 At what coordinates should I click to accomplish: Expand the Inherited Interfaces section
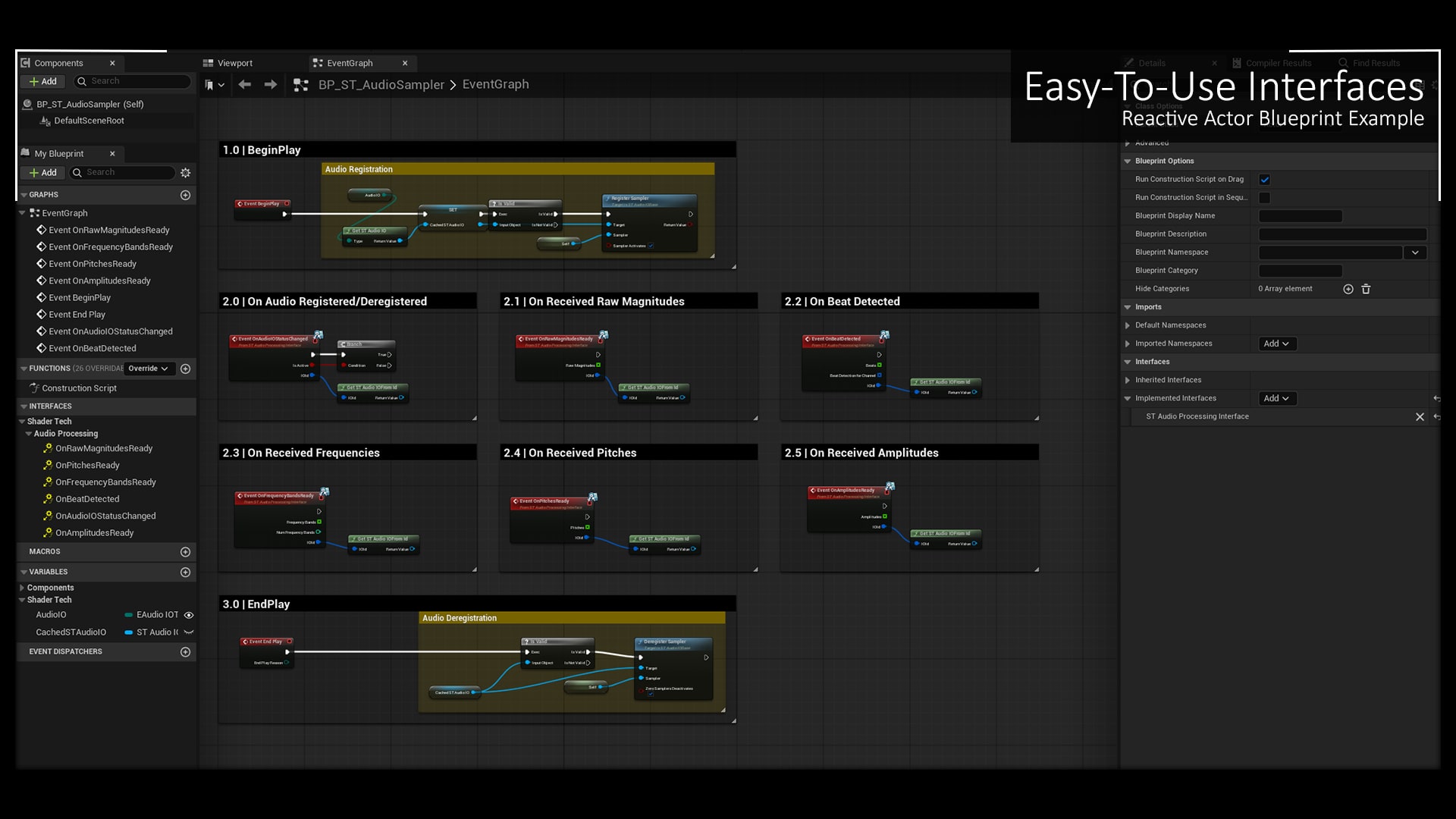pos(1128,380)
